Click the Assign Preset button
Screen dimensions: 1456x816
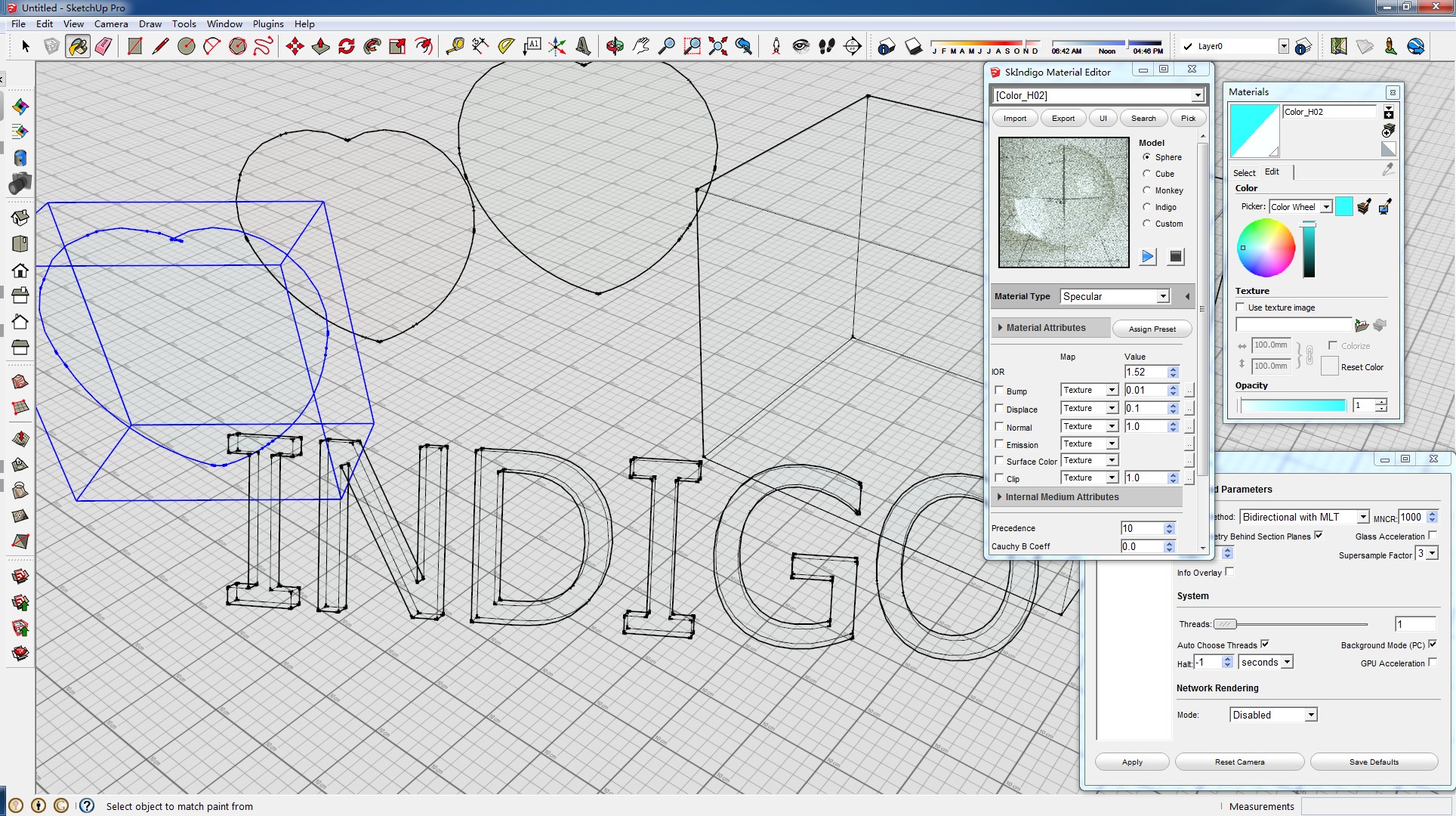1152,329
